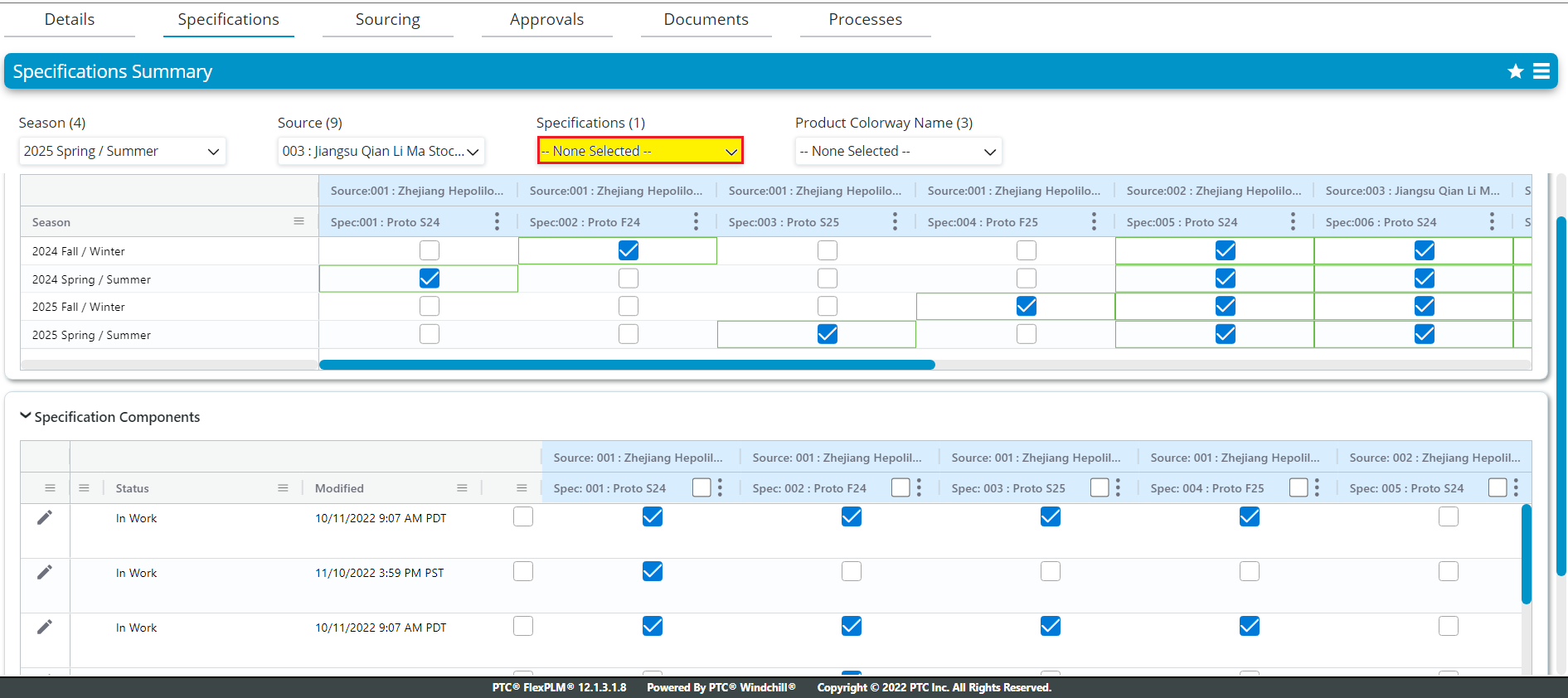
Task: Uncheck 2024 Fall / Winter for Spec:002
Action: pyautogui.click(x=629, y=250)
